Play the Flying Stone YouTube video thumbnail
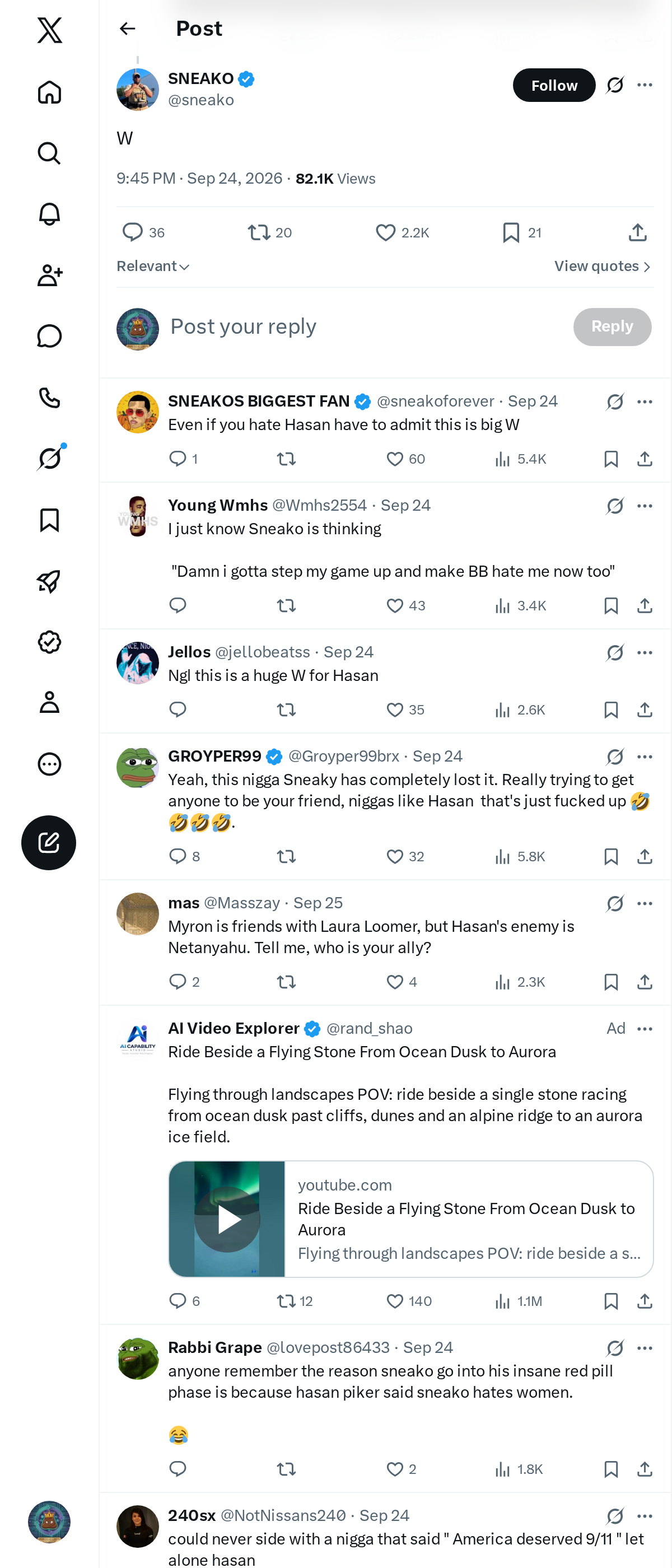Viewport: 672px width, 1568px height. (x=227, y=1219)
